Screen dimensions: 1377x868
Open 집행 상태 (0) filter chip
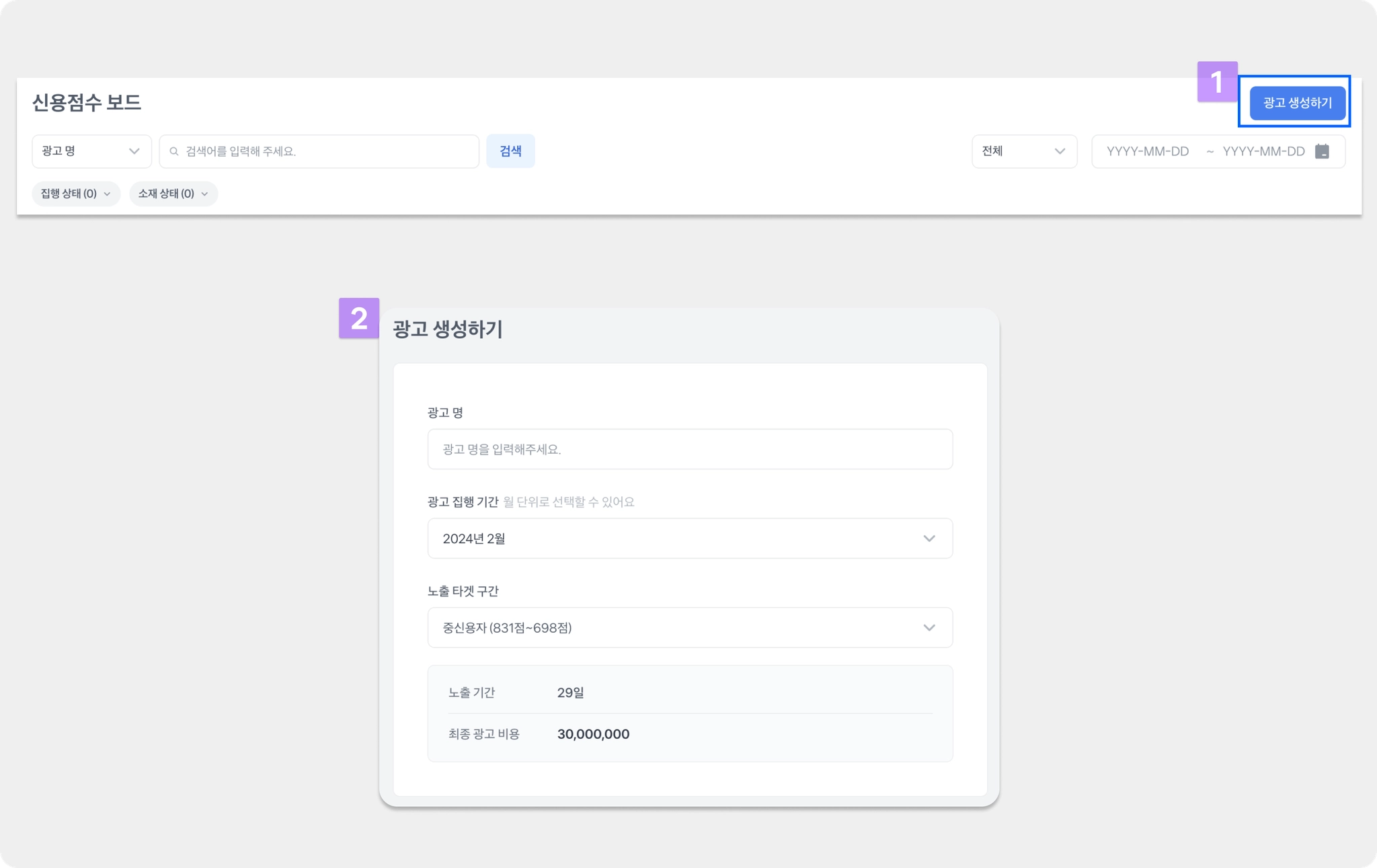[x=75, y=194]
